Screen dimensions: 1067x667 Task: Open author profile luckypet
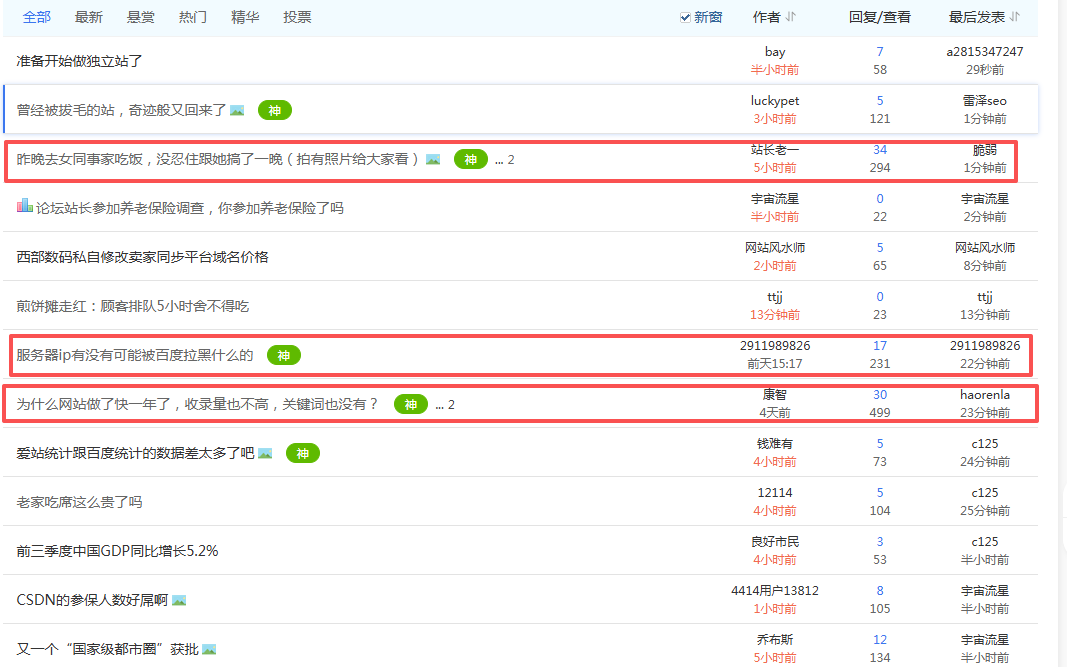tap(775, 101)
